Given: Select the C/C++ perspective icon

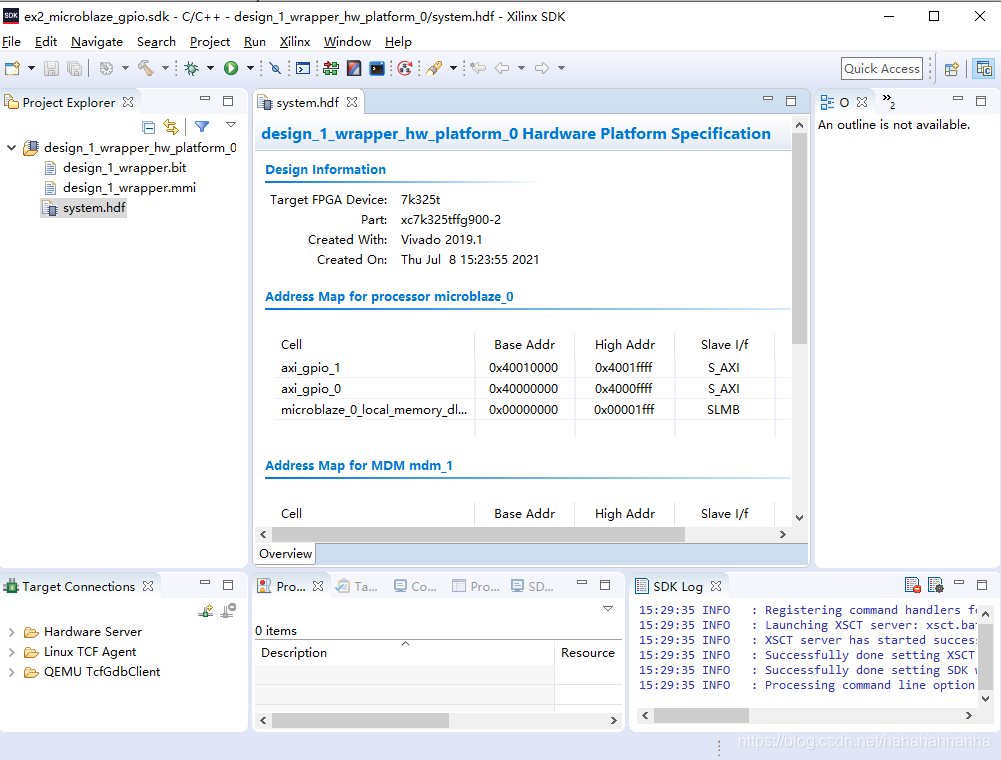Looking at the screenshot, I should (x=984, y=68).
